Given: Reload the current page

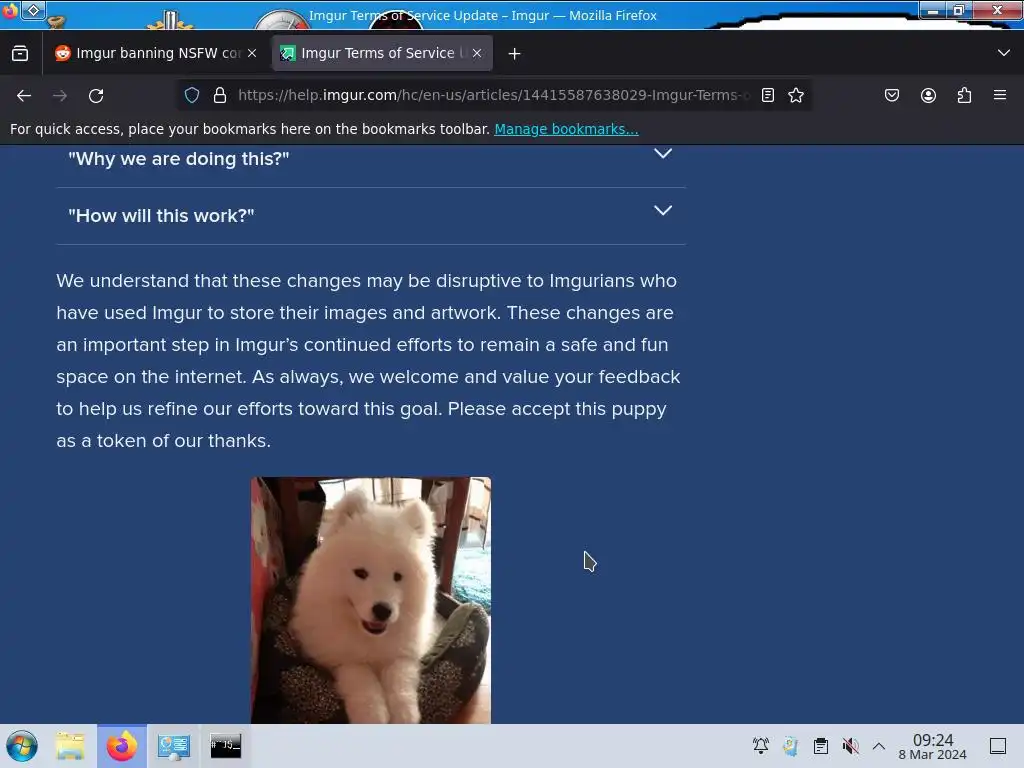Looking at the screenshot, I should (96, 95).
